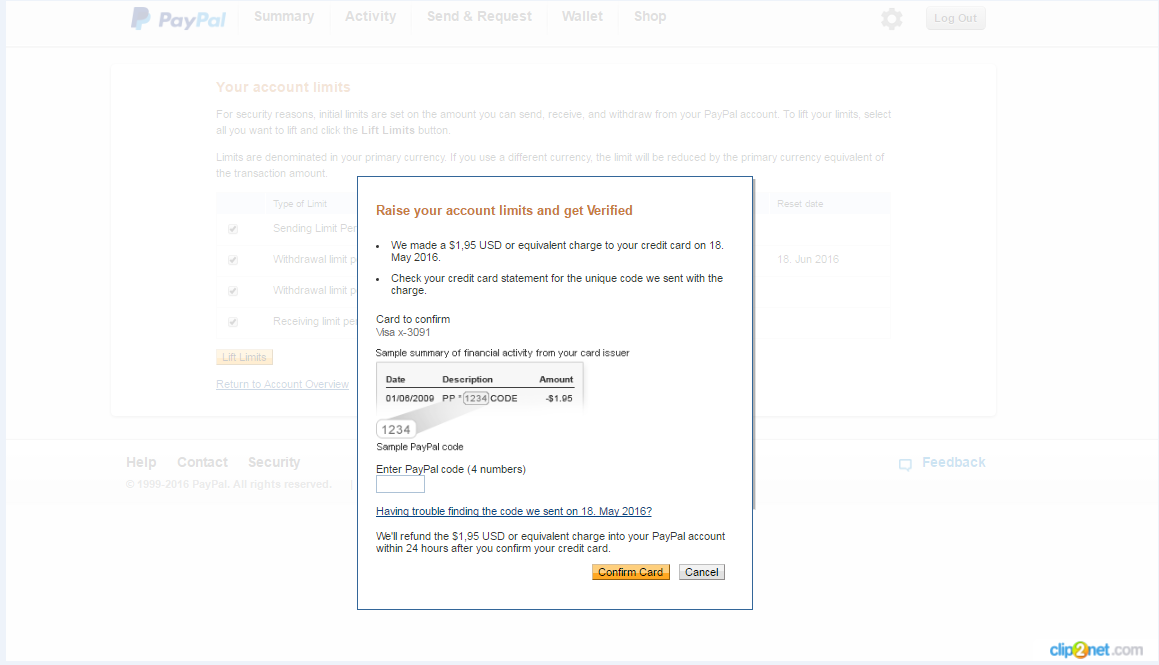The width and height of the screenshot is (1159, 665).
Task: Click the 'Your account limits' heading
Action: (x=283, y=87)
